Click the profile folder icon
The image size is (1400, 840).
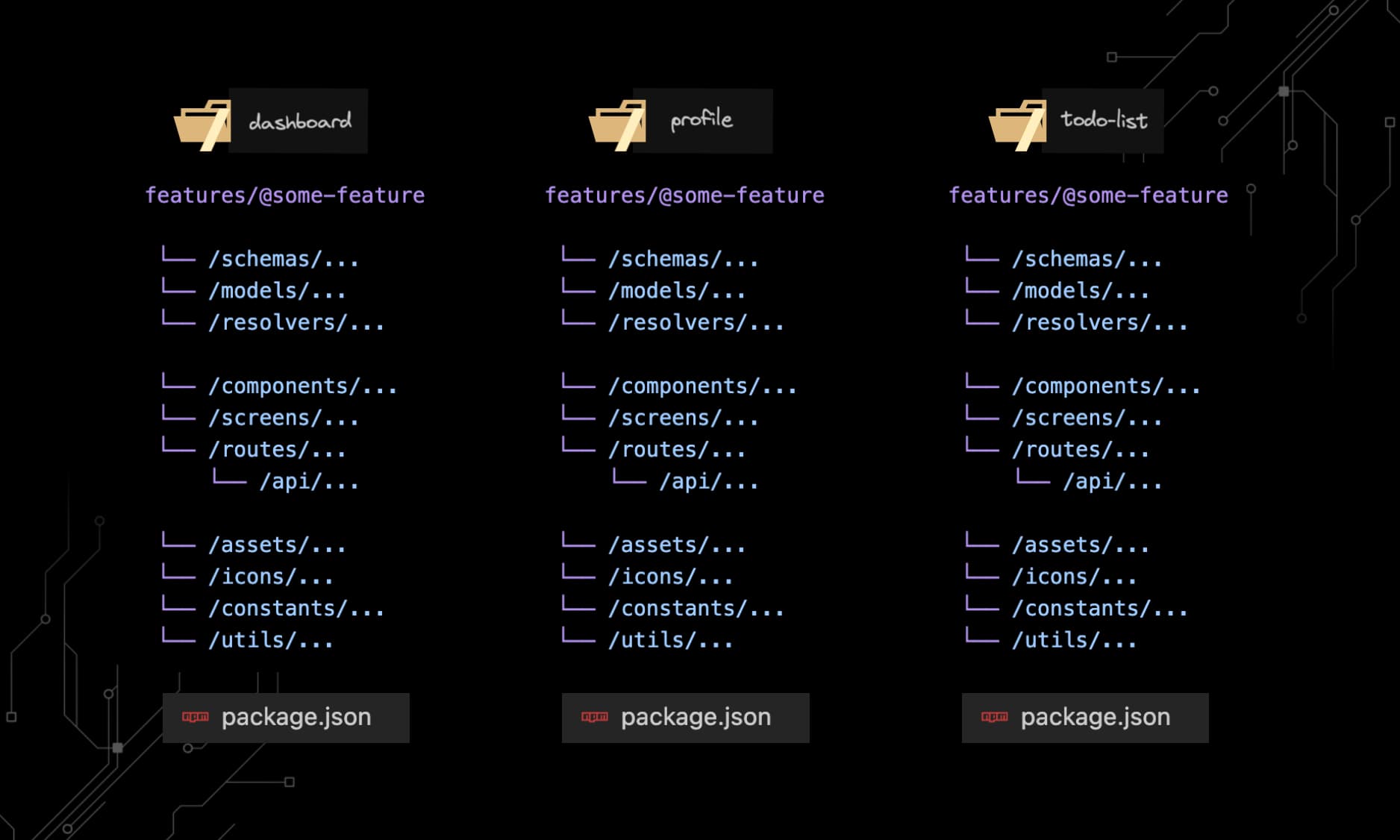(616, 125)
